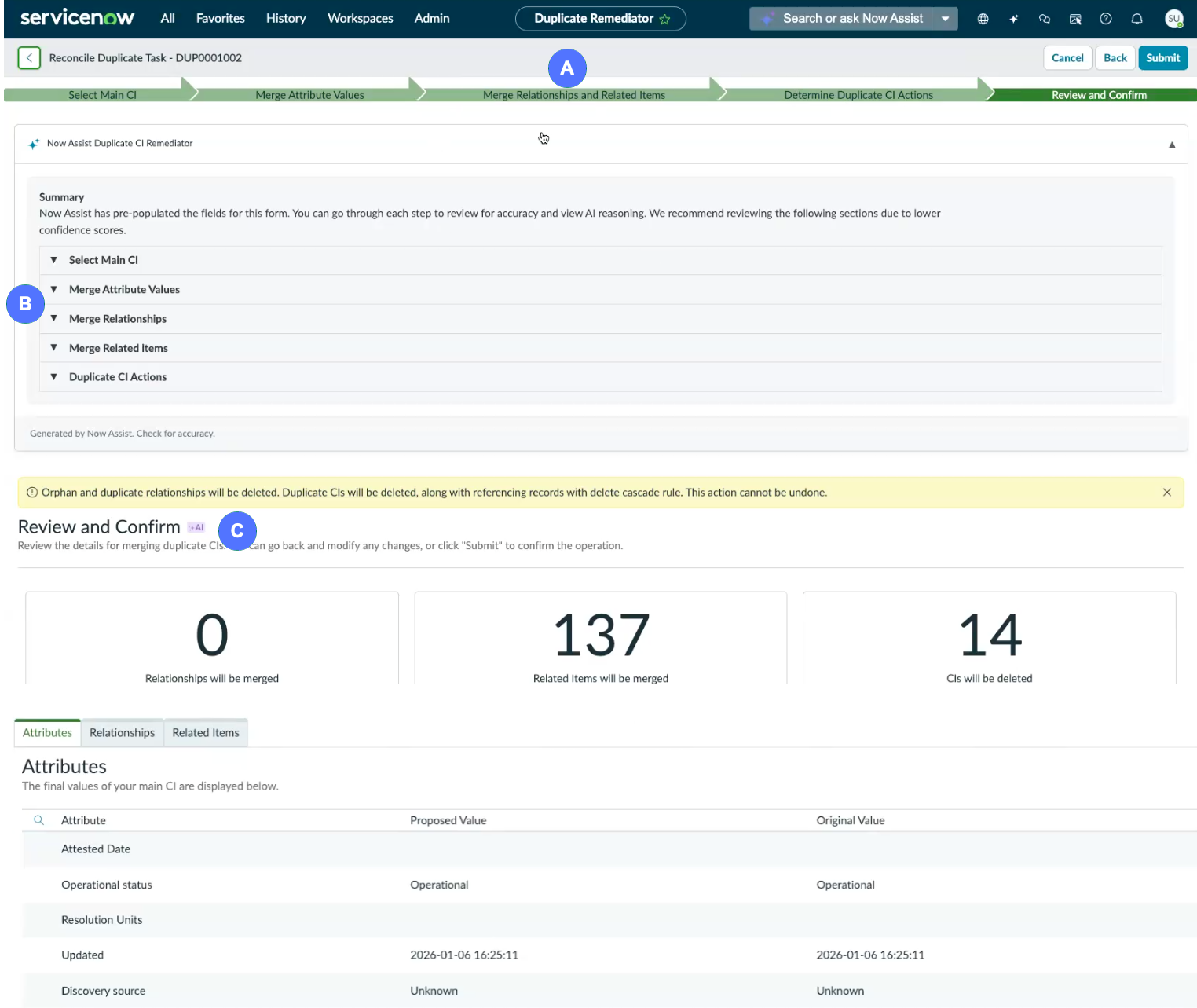Viewport: 1197px width, 1008px height.
Task: Click the info icon in the warning banner
Action: (32, 493)
